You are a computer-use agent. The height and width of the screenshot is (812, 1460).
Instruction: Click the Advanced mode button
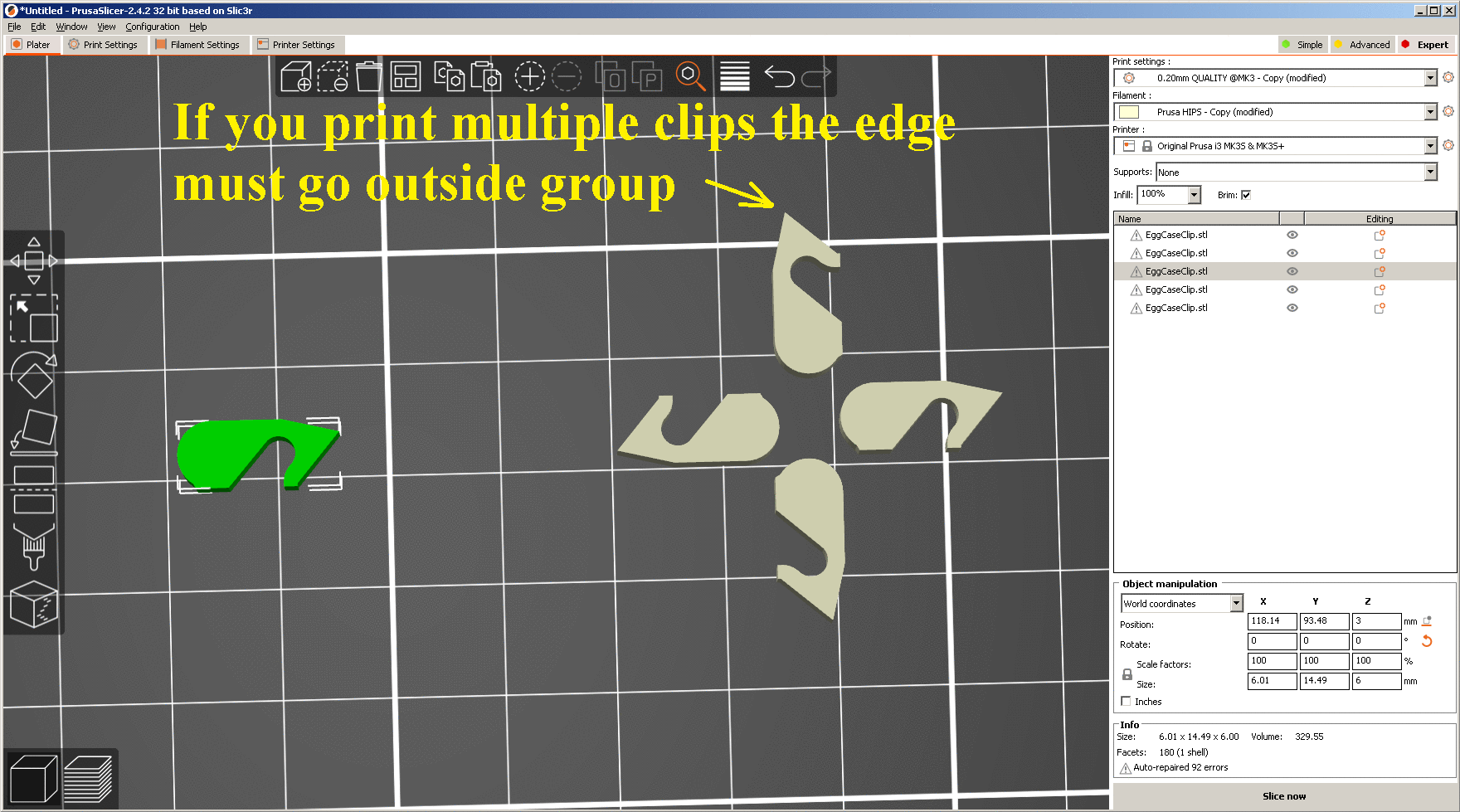[x=1362, y=45]
